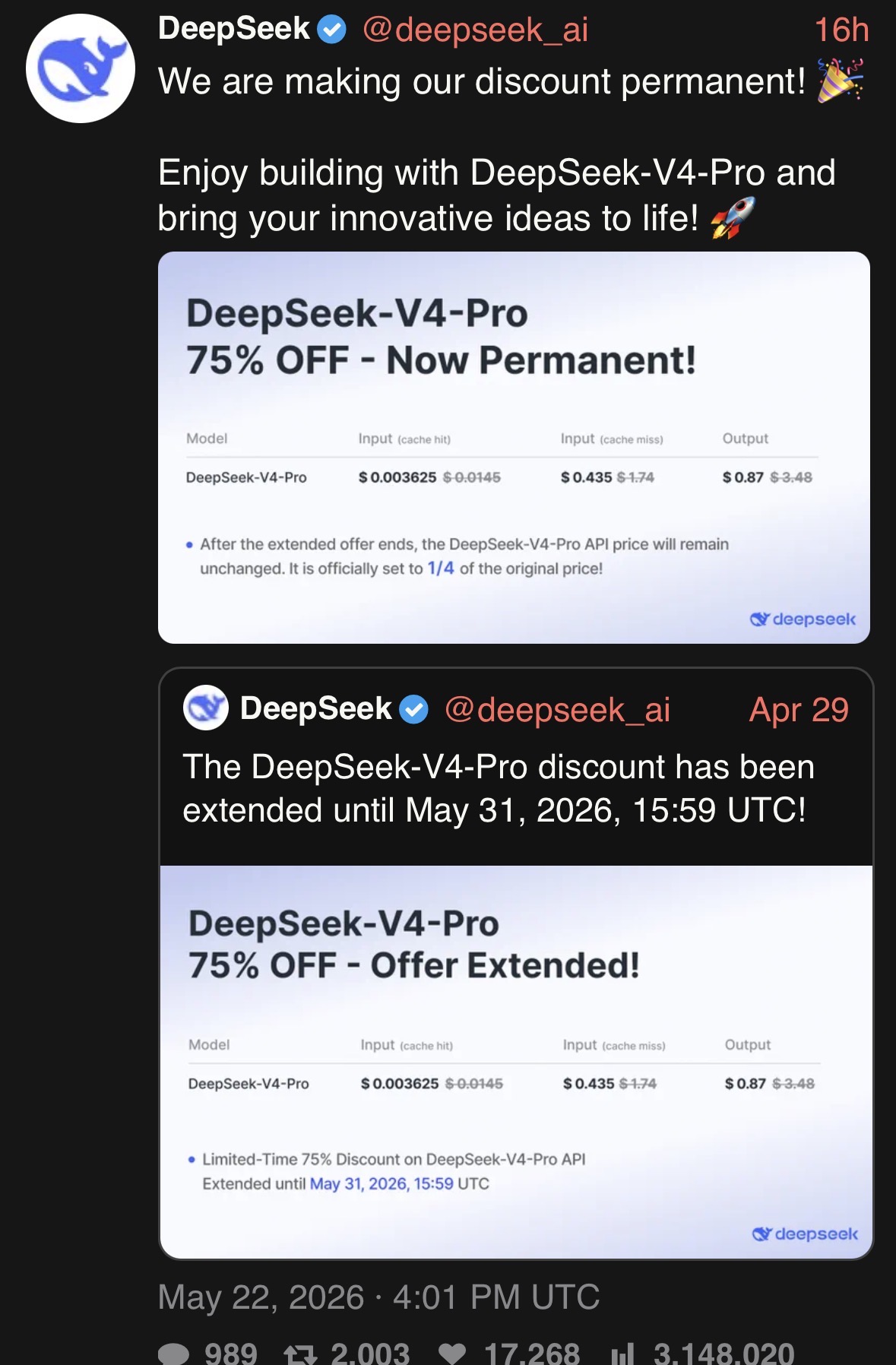Open the Apr 29 quoted tweet date
Viewport: 896px width, 1365px height.
tap(799, 710)
